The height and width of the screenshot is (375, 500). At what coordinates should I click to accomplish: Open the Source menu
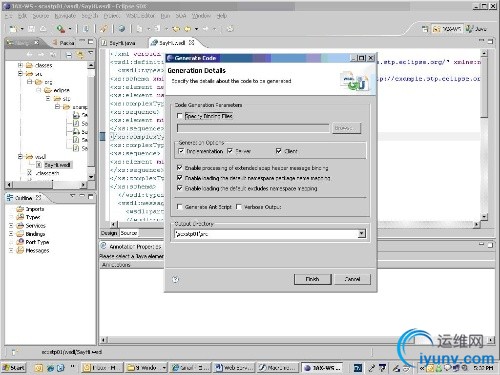click(41, 16)
